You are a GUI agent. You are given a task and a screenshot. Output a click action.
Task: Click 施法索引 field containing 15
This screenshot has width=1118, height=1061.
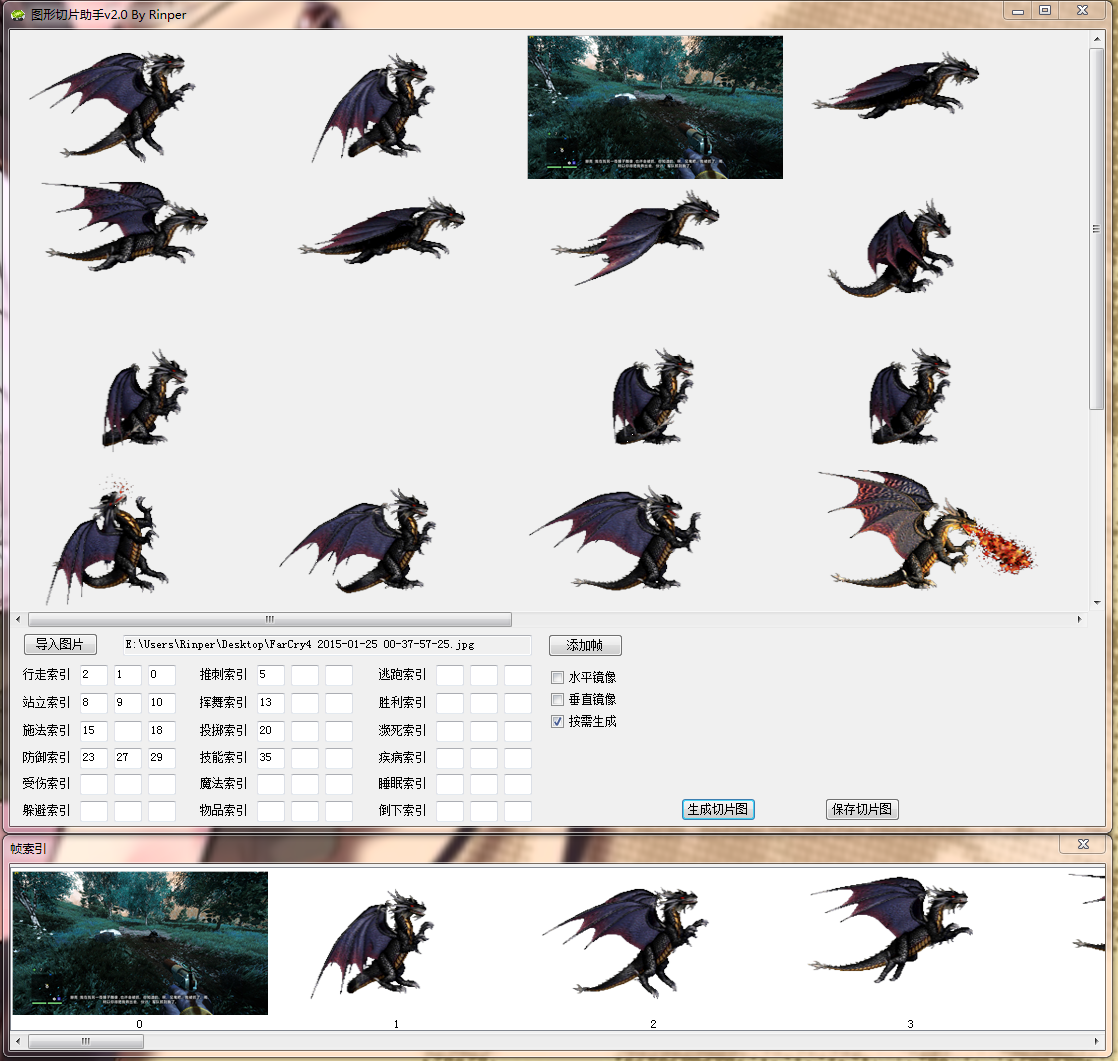coord(93,730)
